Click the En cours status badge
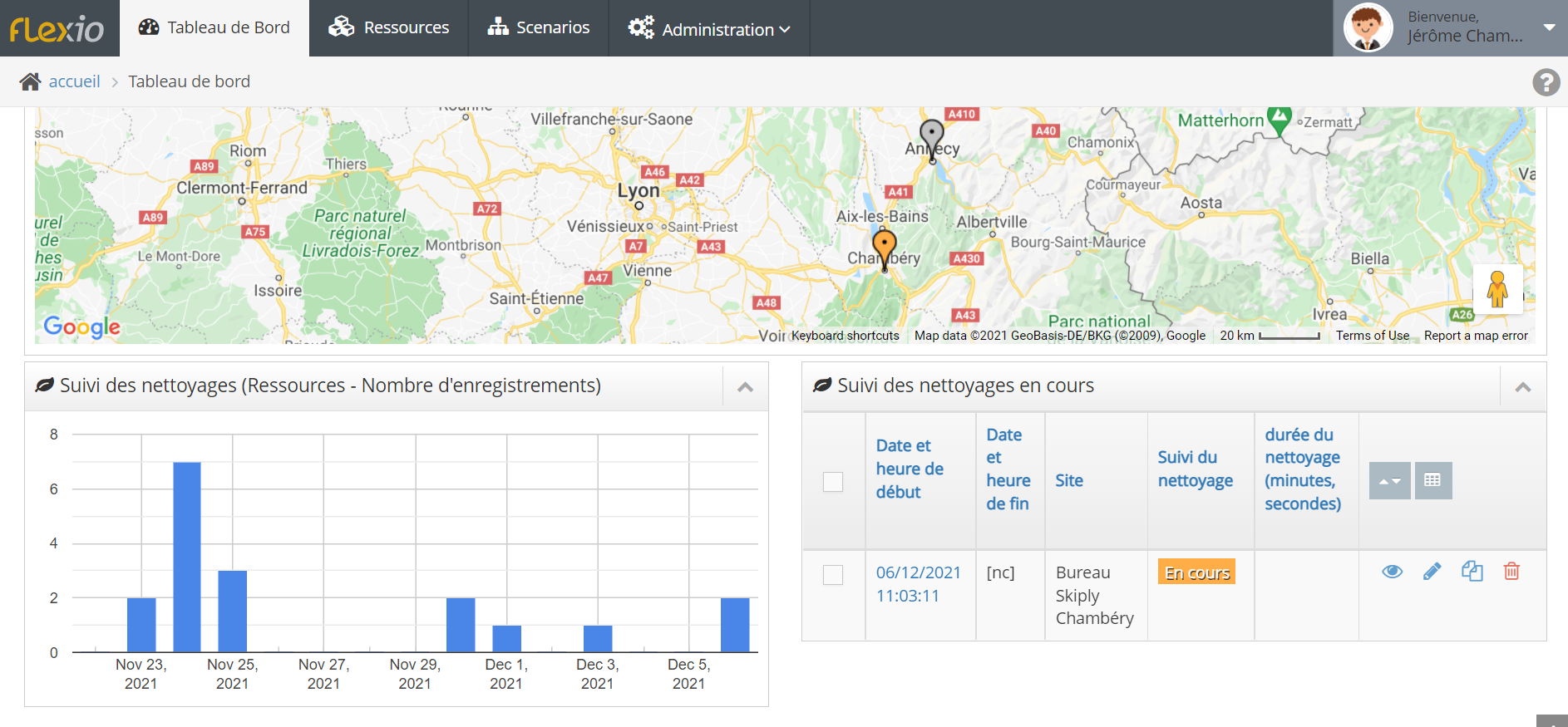The height and width of the screenshot is (727, 1568). click(1196, 572)
